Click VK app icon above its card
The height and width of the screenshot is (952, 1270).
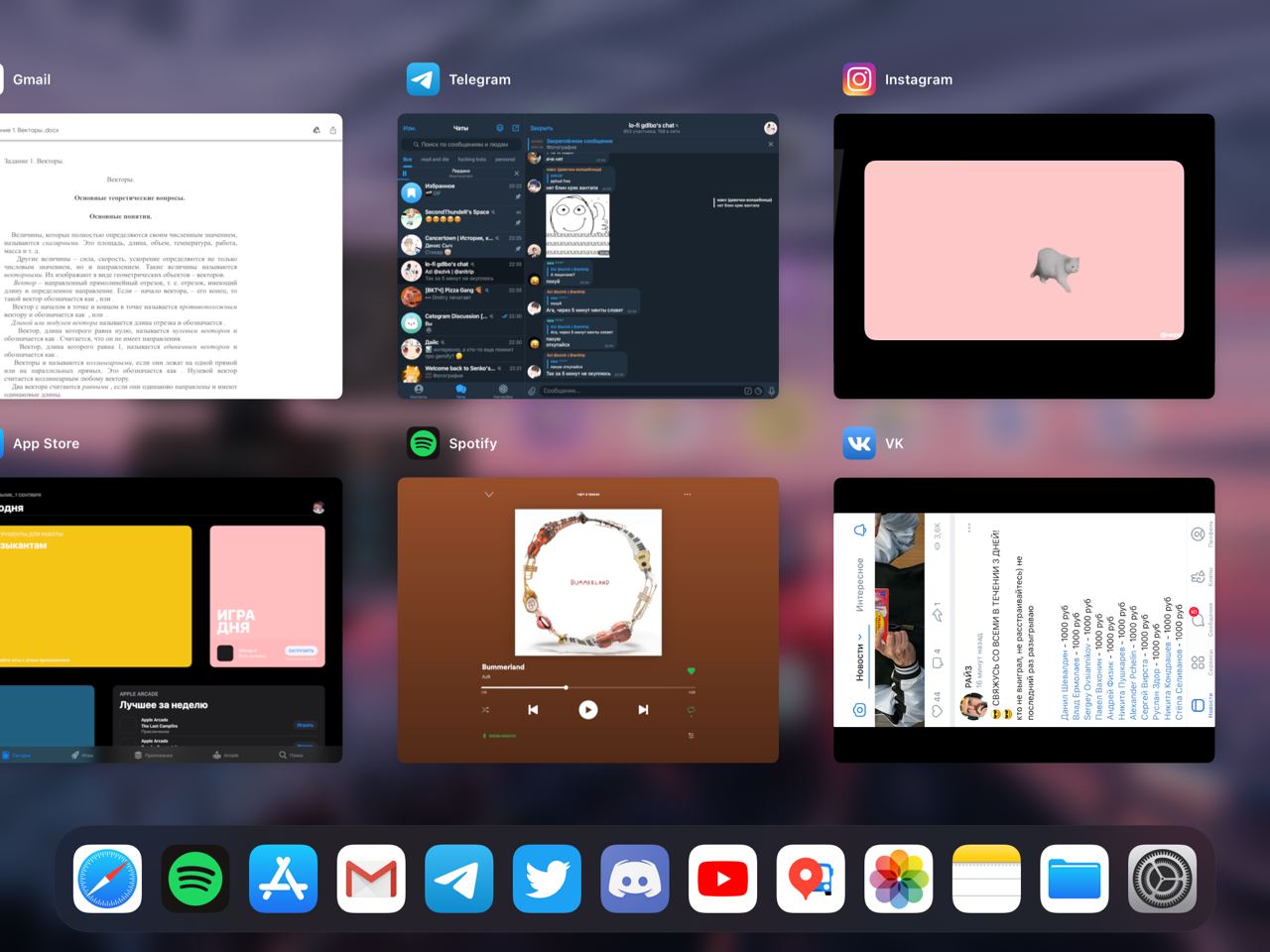(x=859, y=443)
